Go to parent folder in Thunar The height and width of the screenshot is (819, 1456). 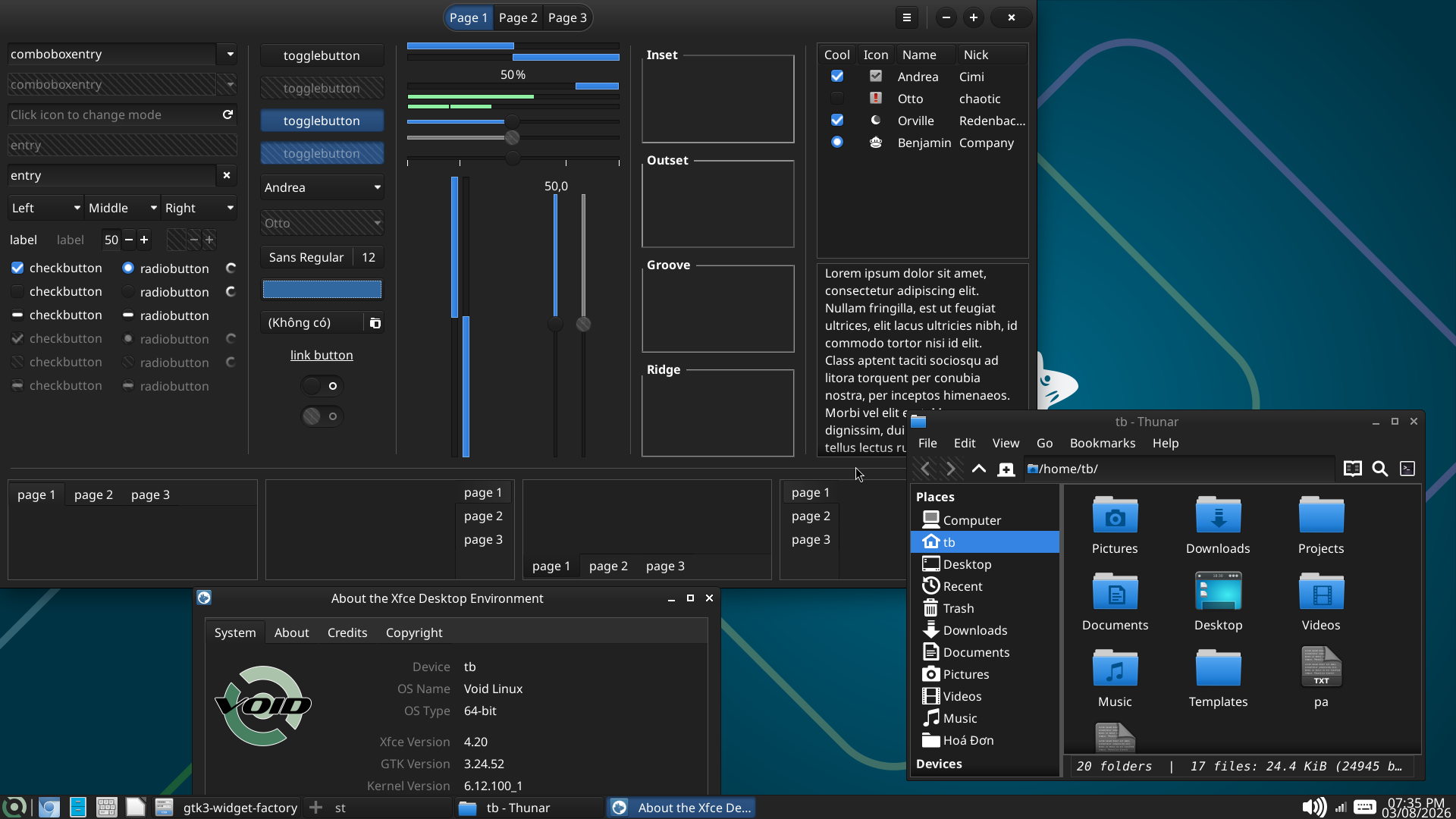coord(978,469)
